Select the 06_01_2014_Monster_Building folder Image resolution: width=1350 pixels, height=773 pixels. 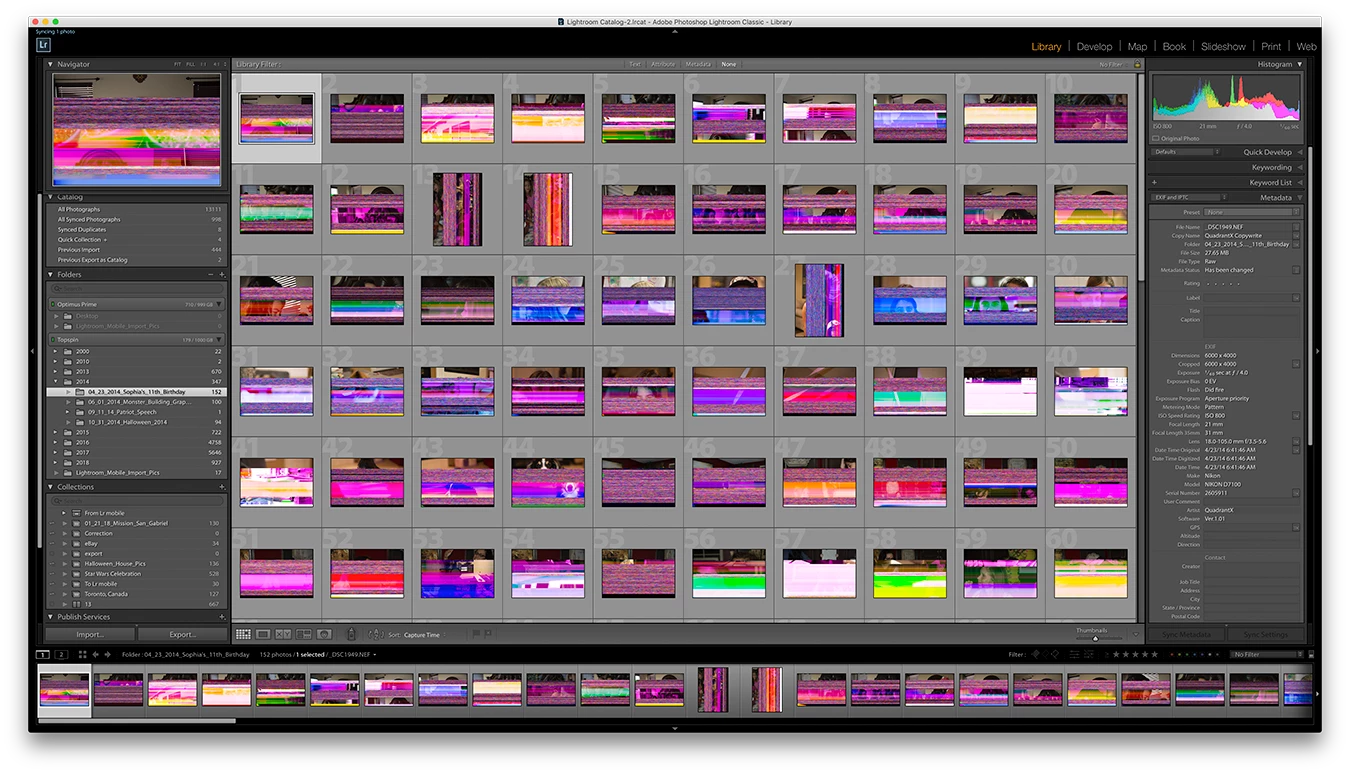coord(138,402)
